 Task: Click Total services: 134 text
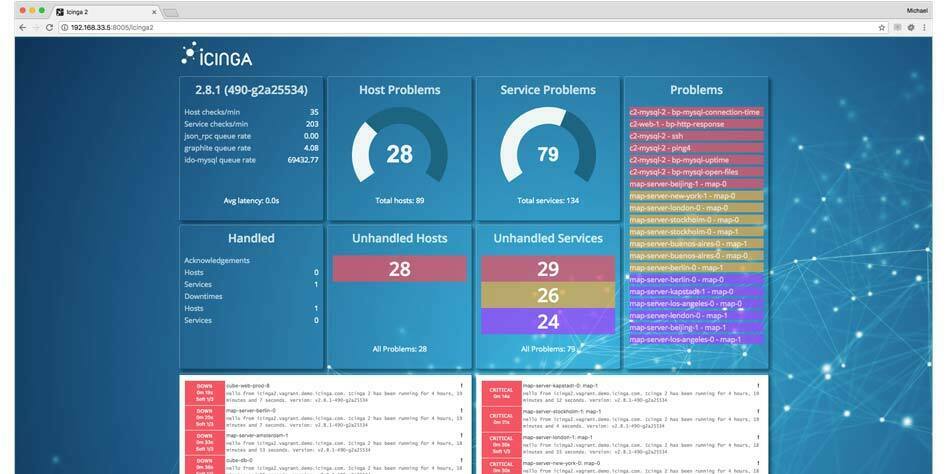(x=548, y=200)
